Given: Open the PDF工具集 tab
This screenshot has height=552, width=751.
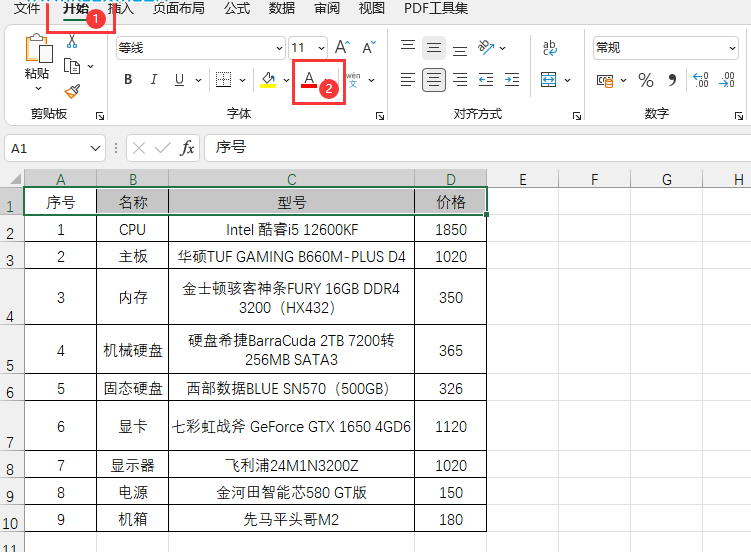Looking at the screenshot, I should coord(436,8).
